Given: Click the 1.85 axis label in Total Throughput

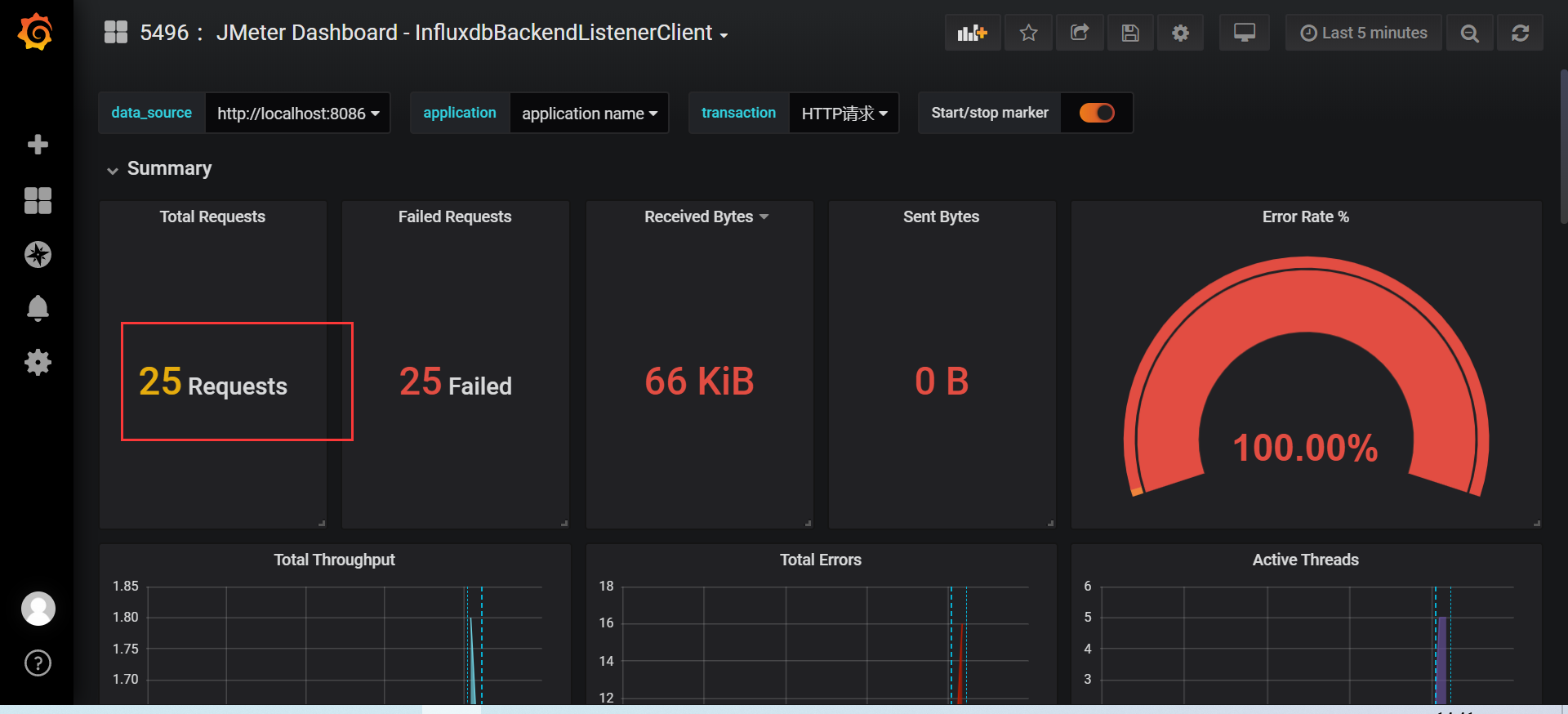Looking at the screenshot, I should coord(126,586).
